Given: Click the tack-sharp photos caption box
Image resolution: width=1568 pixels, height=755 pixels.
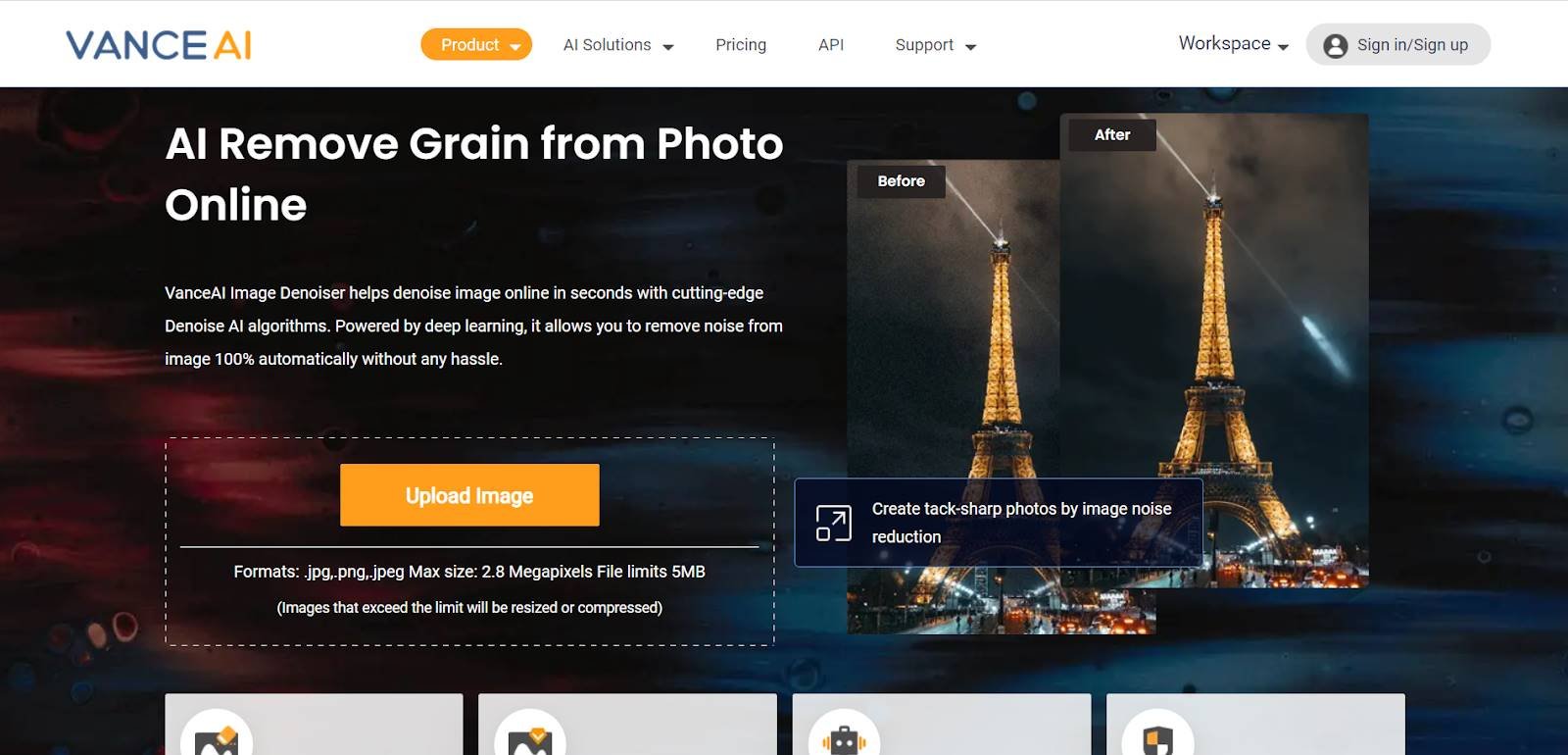Looking at the screenshot, I should [999, 523].
